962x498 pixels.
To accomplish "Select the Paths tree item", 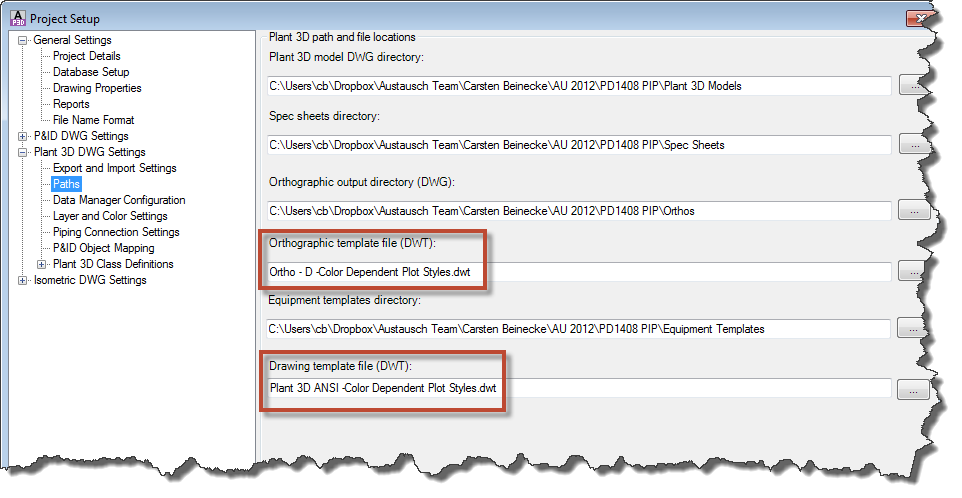I will point(66,183).
